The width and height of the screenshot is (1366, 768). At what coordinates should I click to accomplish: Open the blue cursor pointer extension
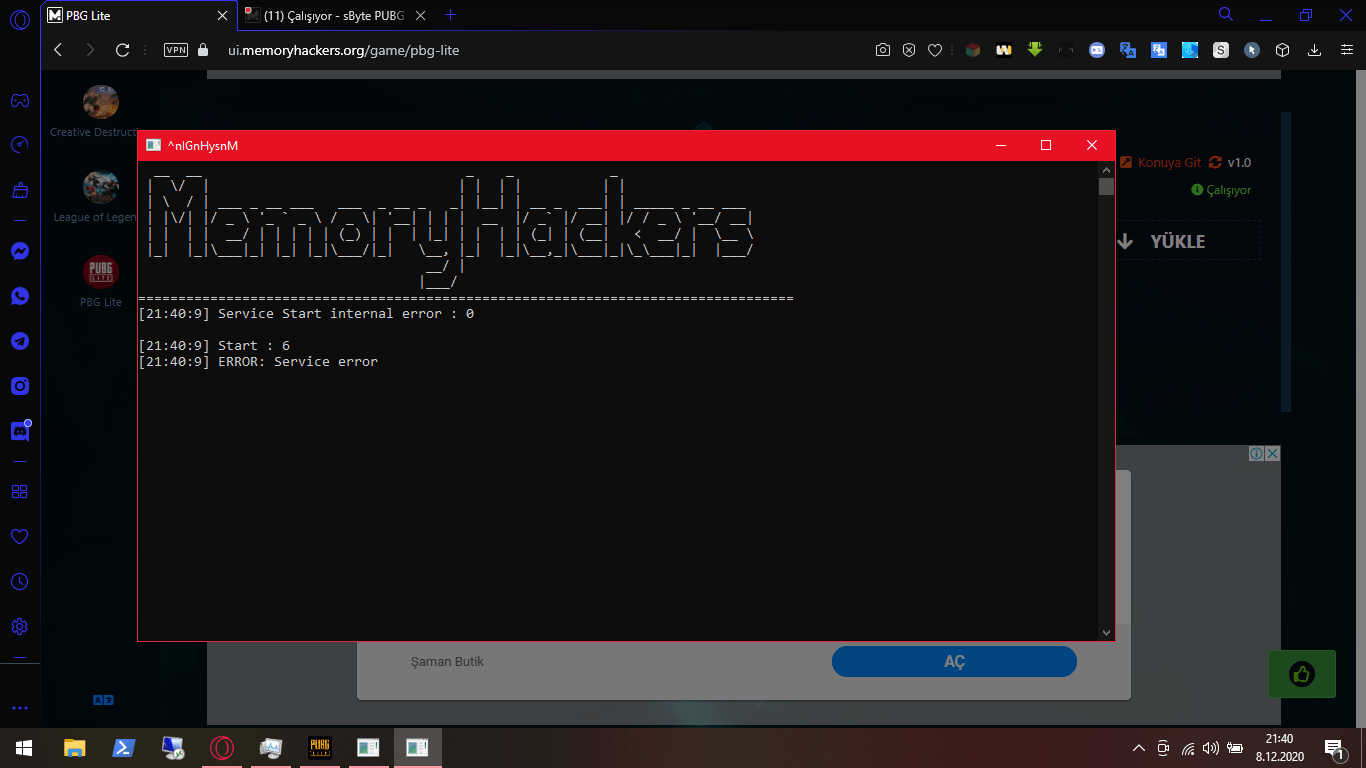[x=1252, y=50]
